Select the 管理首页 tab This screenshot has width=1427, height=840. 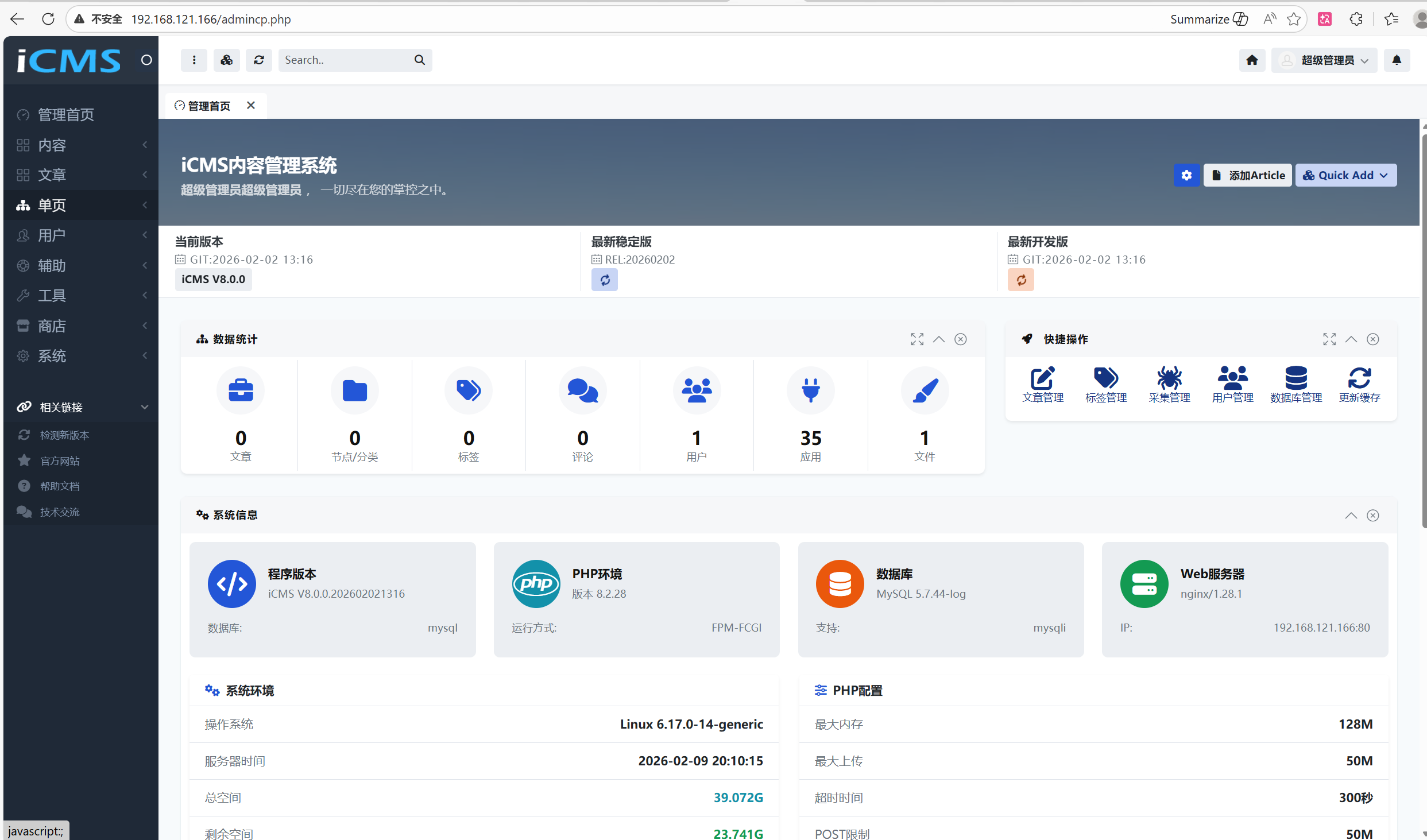click(x=208, y=106)
